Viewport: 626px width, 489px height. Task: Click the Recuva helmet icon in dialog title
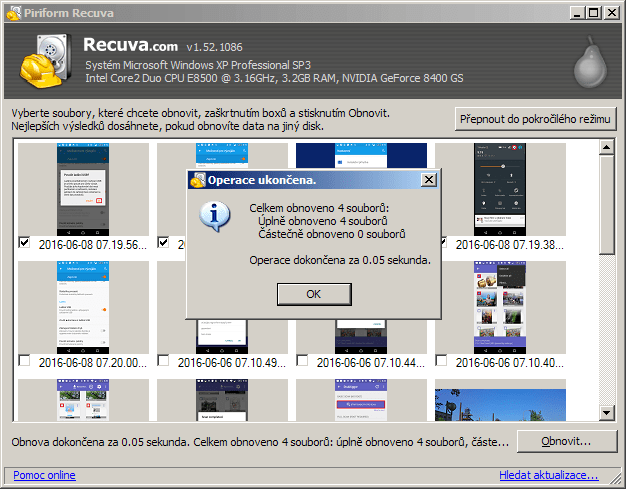[x=198, y=180]
